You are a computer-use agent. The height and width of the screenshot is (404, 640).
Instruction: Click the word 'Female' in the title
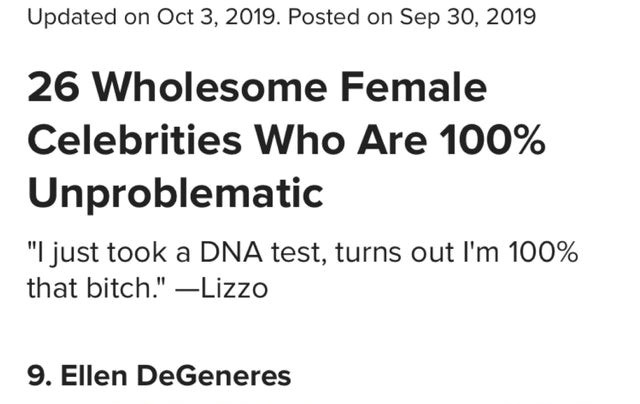(x=413, y=87)
